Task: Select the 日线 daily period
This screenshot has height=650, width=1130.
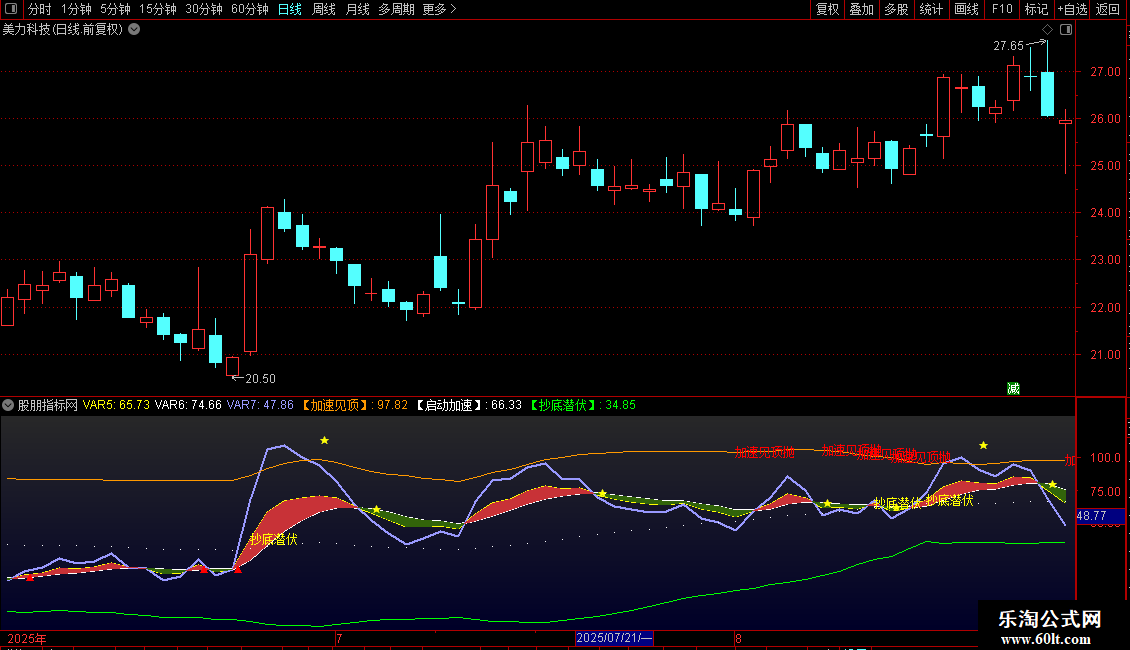Action: (289, 9)
